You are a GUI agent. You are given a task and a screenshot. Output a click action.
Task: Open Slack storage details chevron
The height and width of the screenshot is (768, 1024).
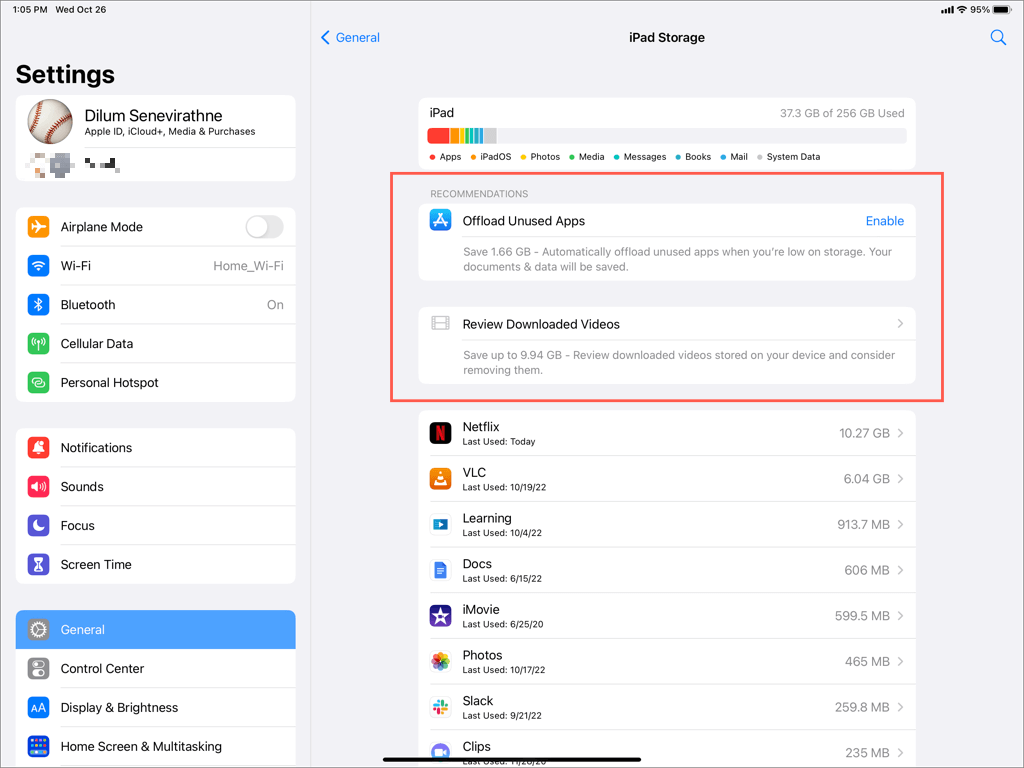click(x=900, y=707)
